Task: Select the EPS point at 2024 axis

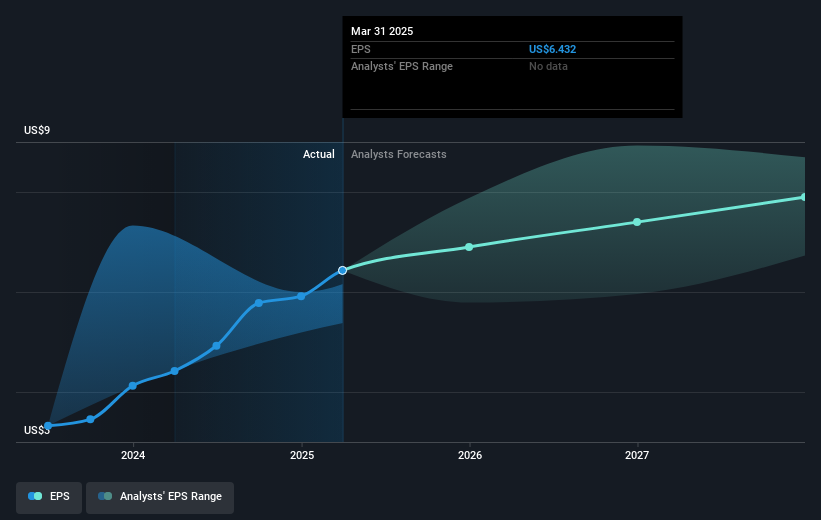Action: (133, 386)
